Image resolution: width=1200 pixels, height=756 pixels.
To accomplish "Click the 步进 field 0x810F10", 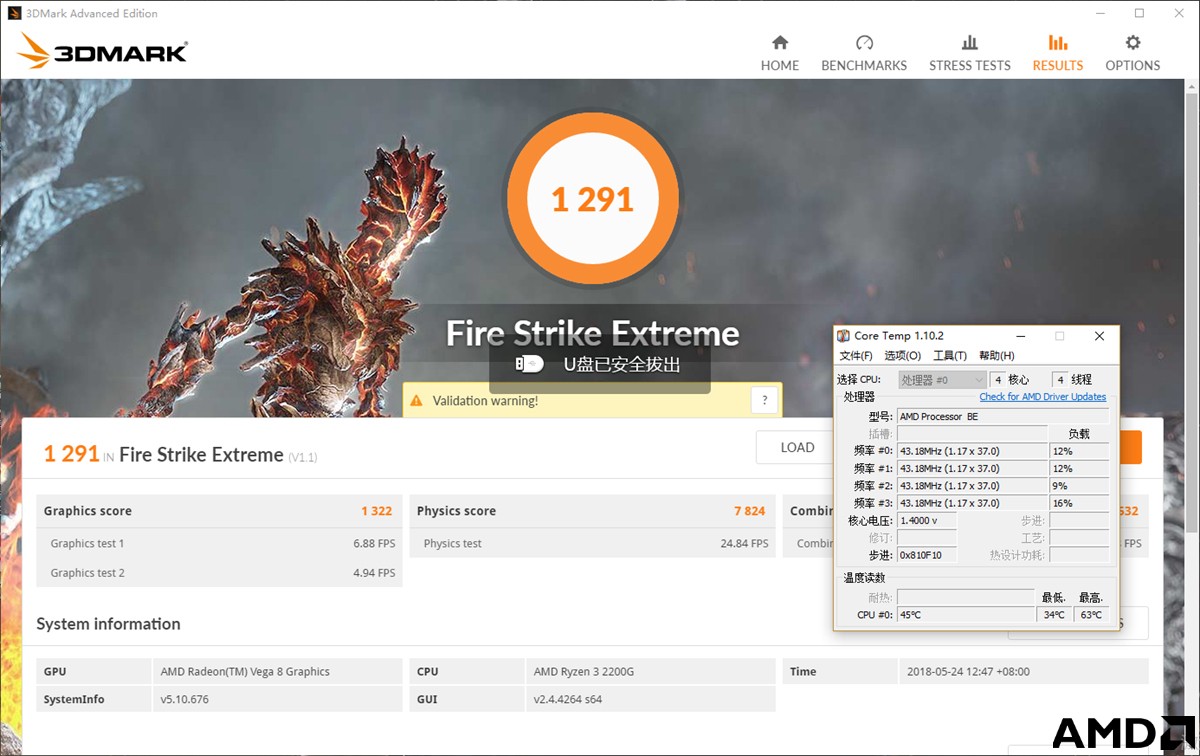I will tap(927, 555).
